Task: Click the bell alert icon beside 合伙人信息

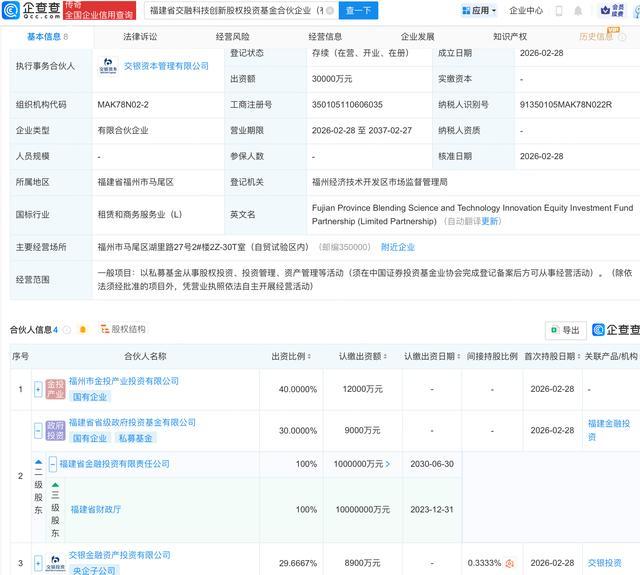Action: (x=82, y=329)
